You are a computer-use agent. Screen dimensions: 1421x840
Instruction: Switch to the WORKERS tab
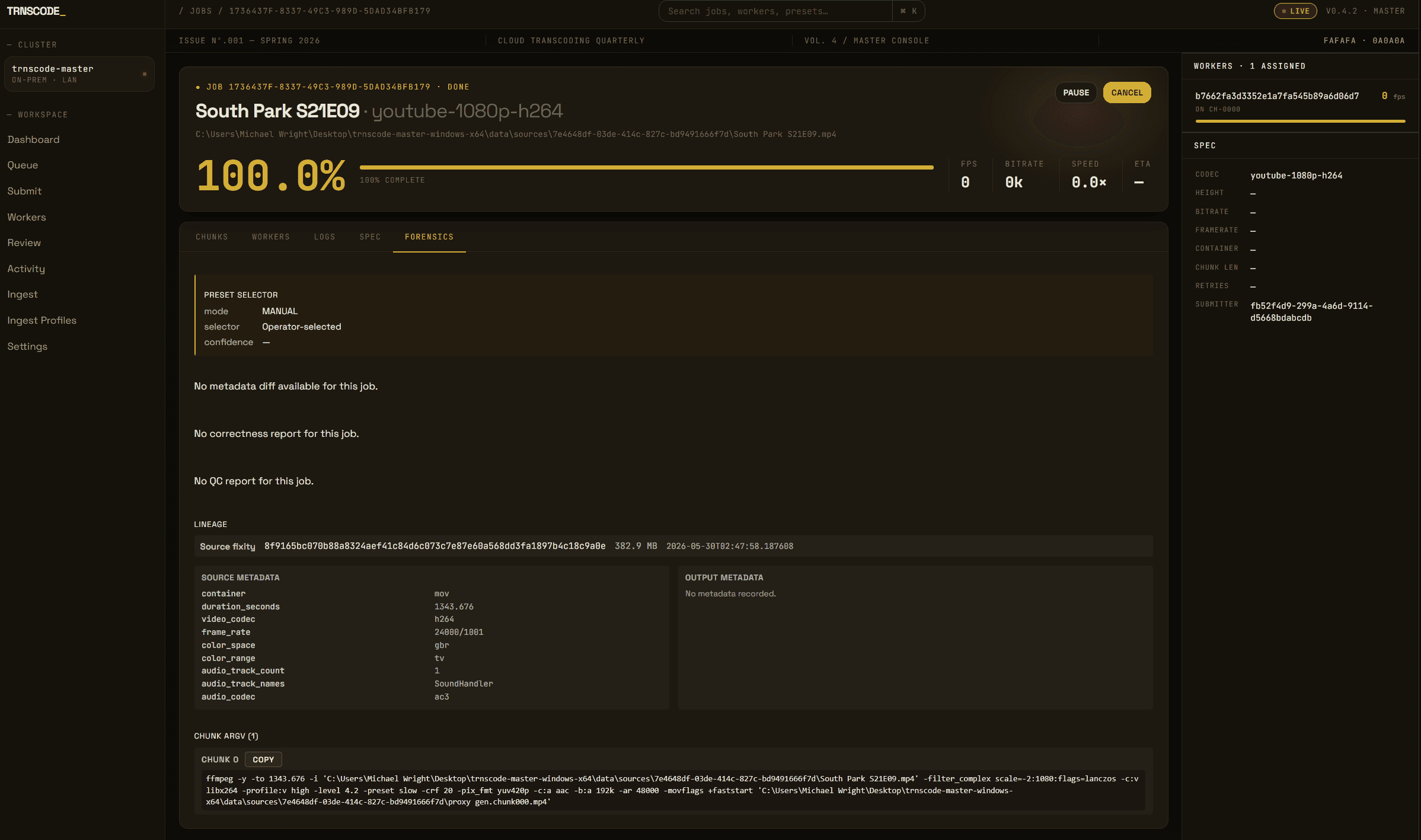[x=271, y=237]
